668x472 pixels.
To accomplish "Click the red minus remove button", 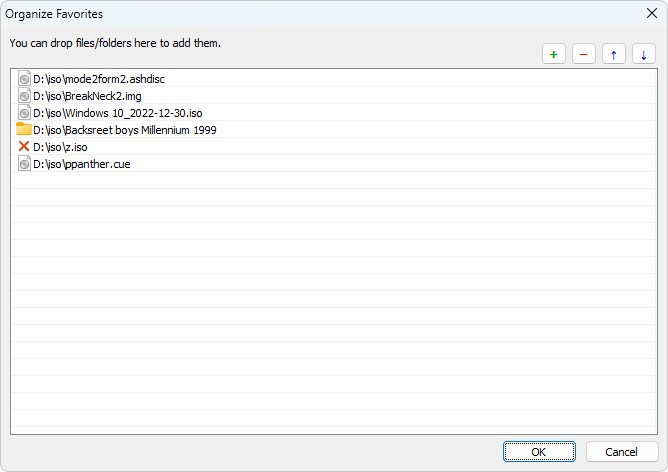I will point(584,54).
